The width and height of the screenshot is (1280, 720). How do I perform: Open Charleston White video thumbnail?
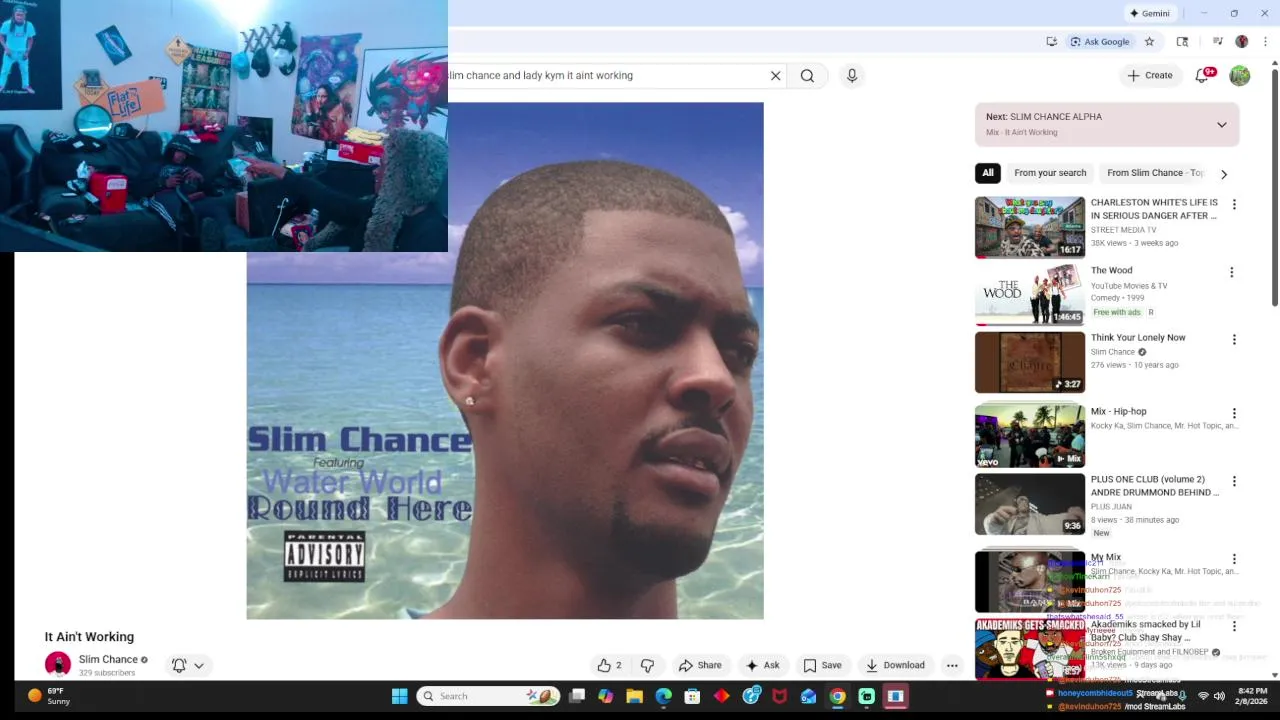pos(1030,227)
